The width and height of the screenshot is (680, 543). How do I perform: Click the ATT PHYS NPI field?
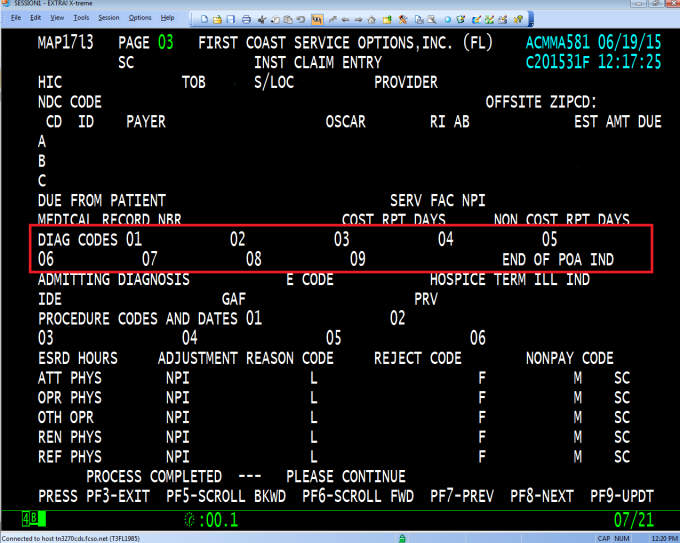(x=240, y=378)
